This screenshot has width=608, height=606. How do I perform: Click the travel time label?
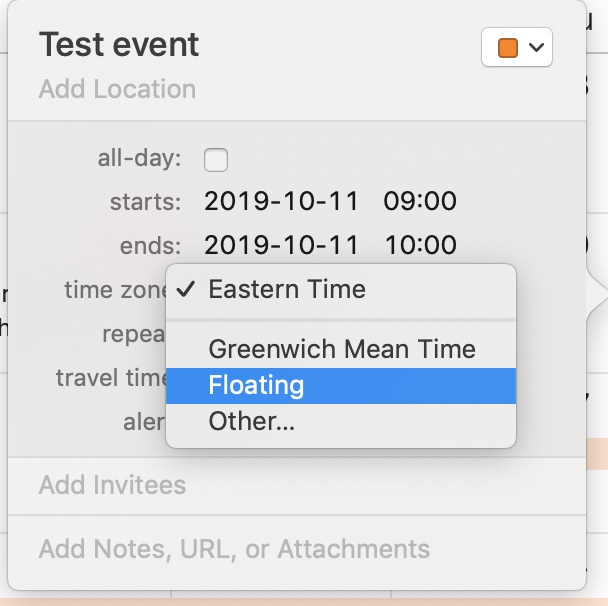[x=111, y=378]
